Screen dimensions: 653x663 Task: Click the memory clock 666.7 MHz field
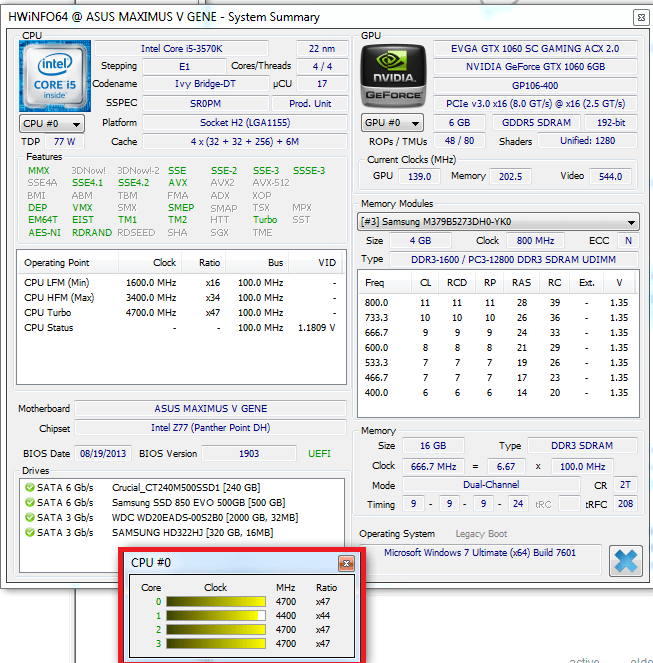[x=434, y=466]
